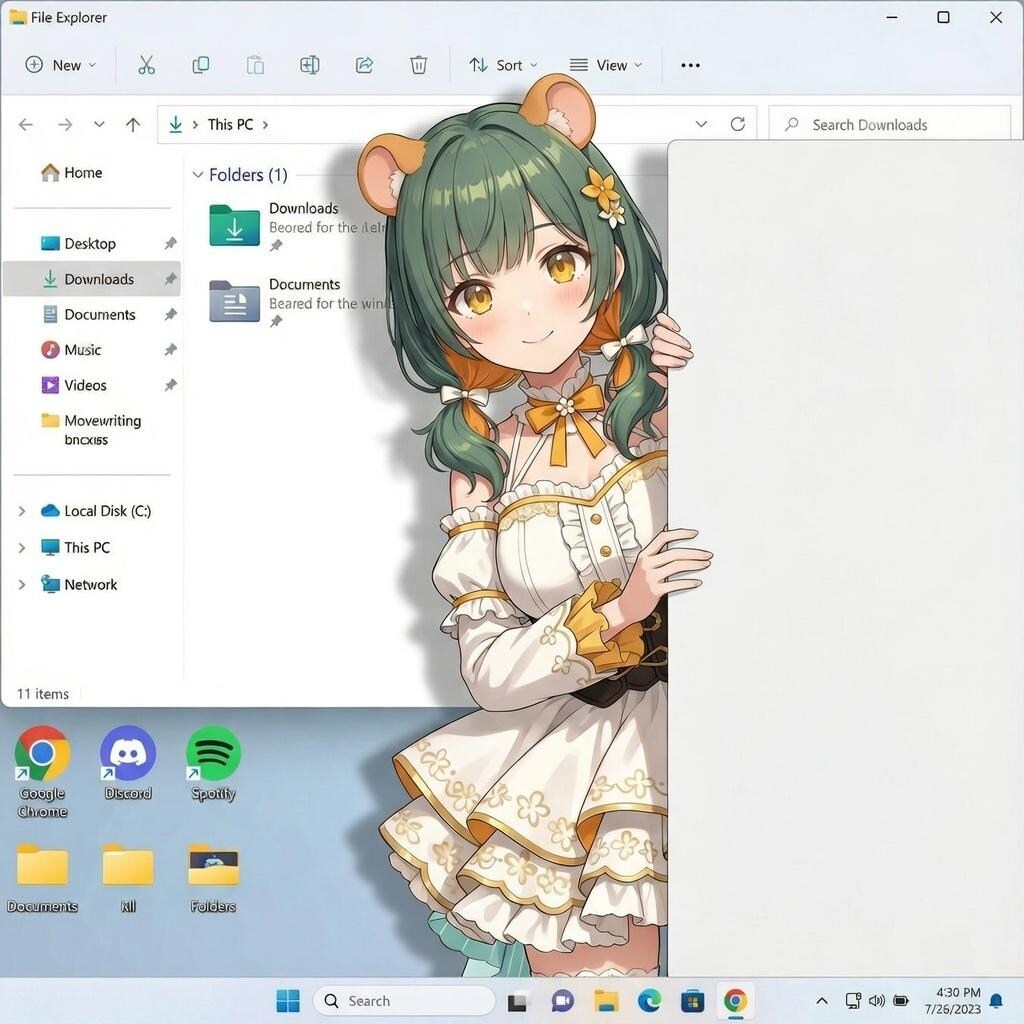Screen dimensions: 1024x1024
Task: Navigate up one level with the up arrow
Action: point(132,124)
